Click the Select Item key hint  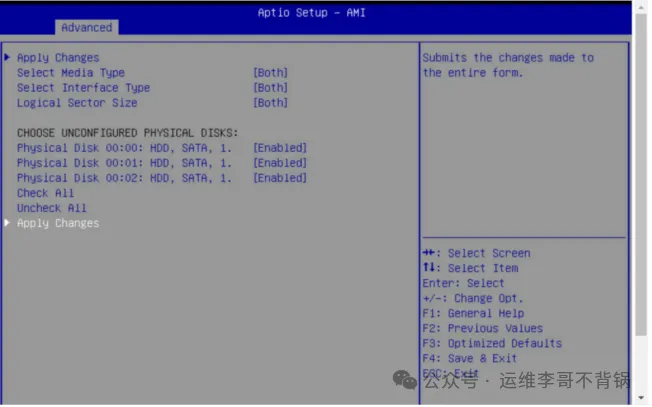click(x=471, y=268)
